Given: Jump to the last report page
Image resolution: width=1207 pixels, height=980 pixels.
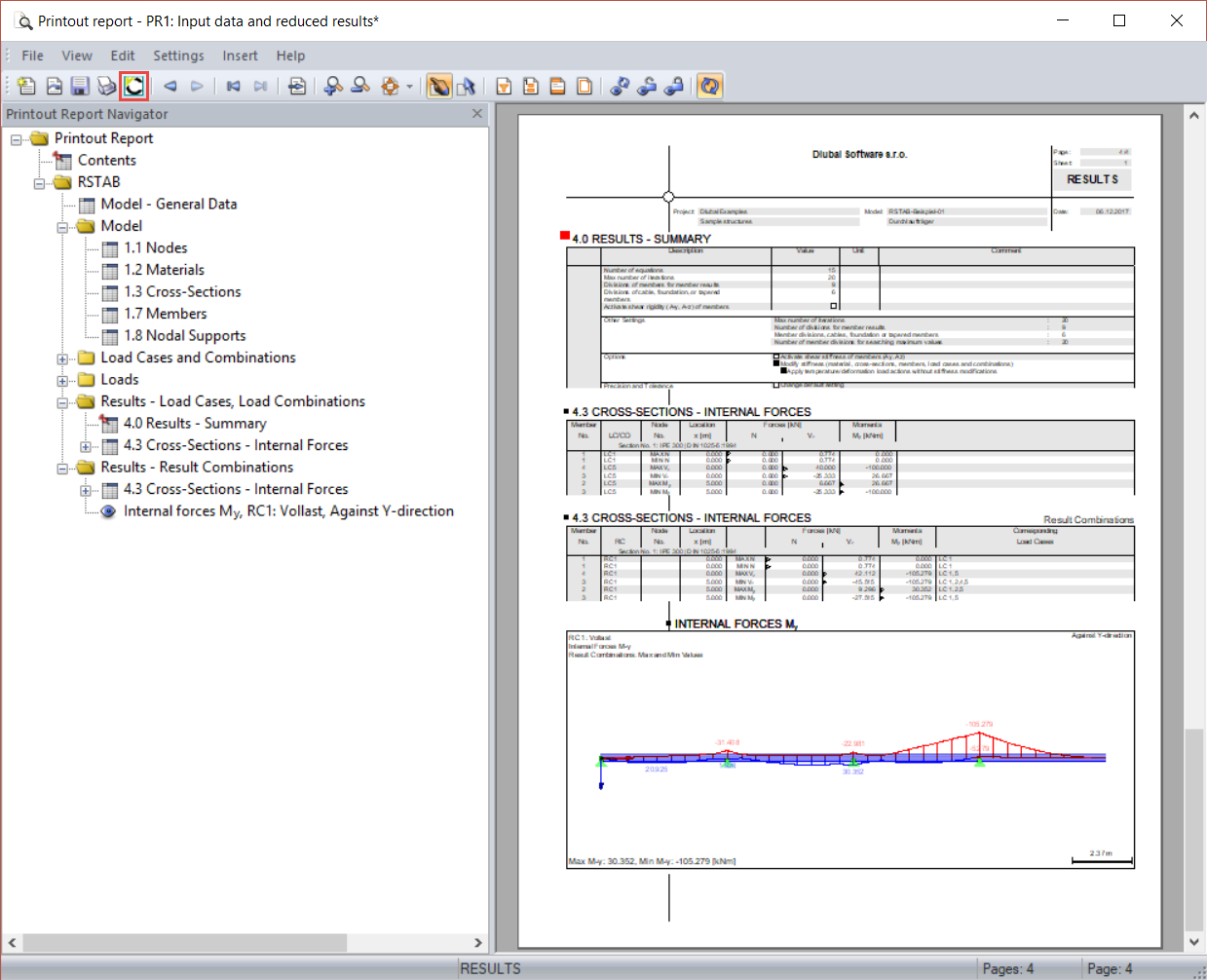Looking at the screenshot, I should (259, 86).
